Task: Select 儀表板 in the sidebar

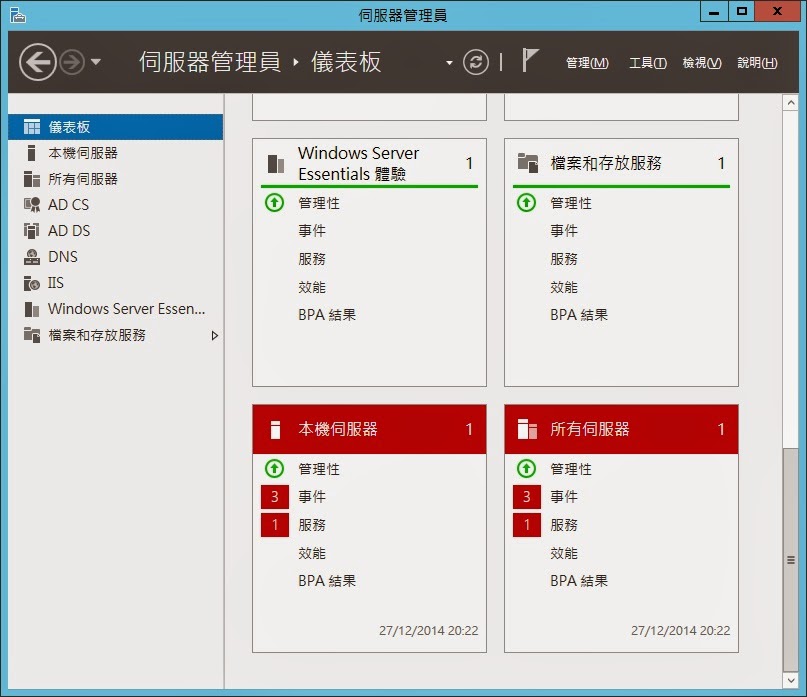Action: click(x=116, y=127)
